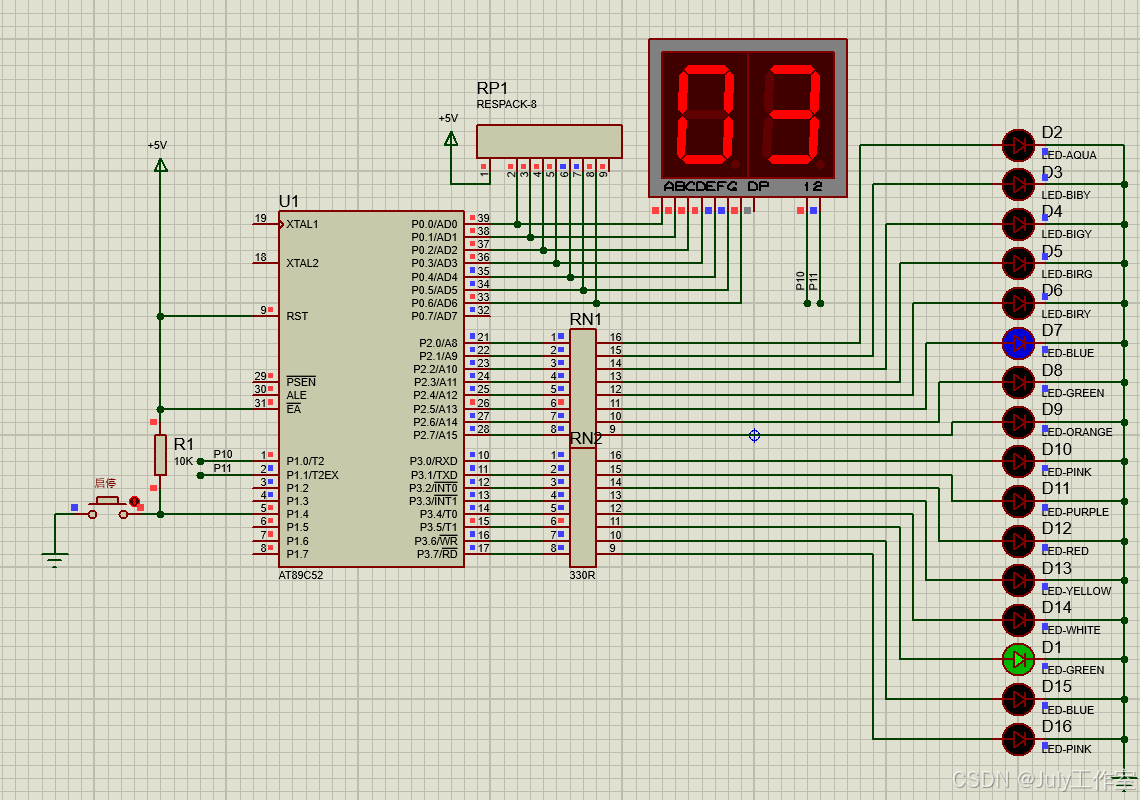Select the RP1 resistor pack body

click(549, 141)
